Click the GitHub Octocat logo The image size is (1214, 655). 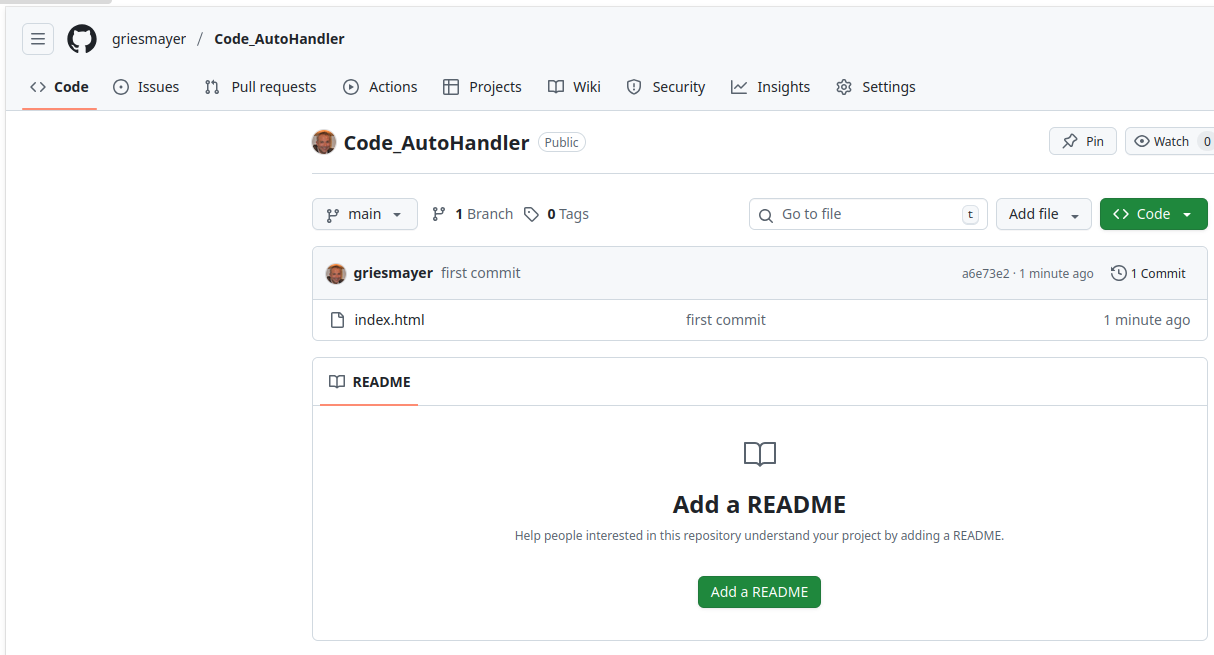[82, 39]
